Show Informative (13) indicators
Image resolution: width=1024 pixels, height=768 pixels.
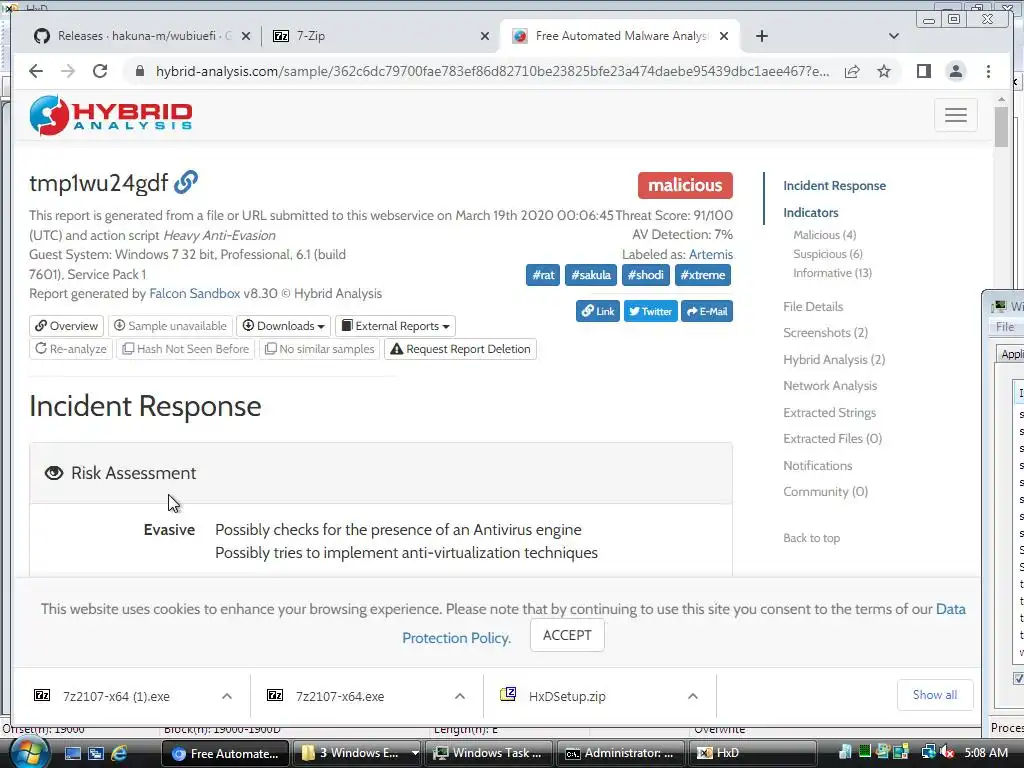[x=832, y=273]
